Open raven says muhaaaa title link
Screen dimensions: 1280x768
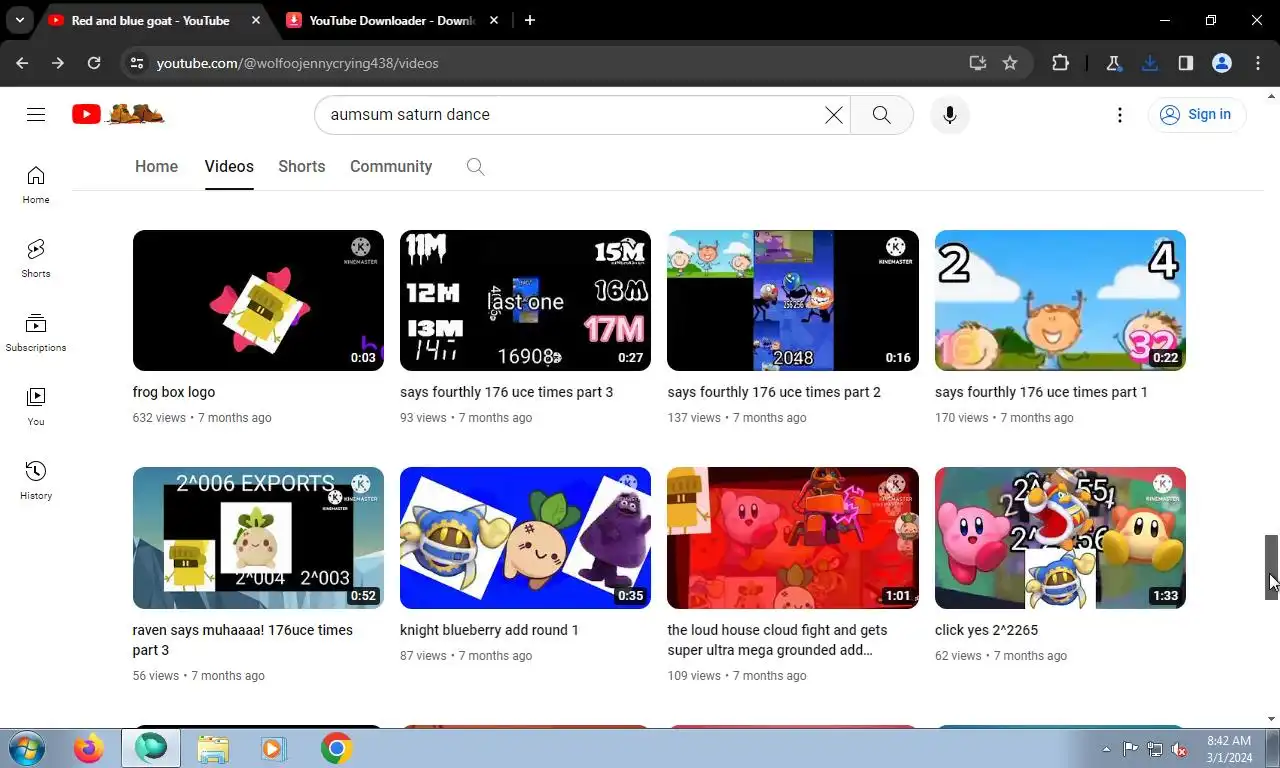coord(243,640)
